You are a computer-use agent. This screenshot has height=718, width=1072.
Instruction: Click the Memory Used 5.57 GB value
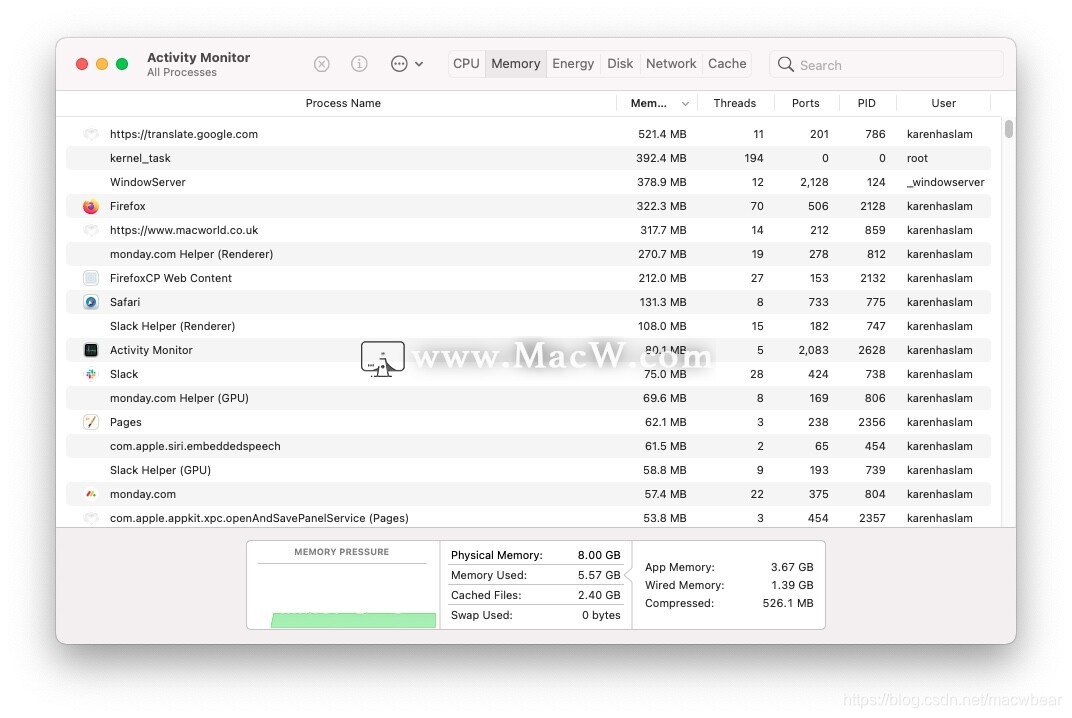point(599,575)
